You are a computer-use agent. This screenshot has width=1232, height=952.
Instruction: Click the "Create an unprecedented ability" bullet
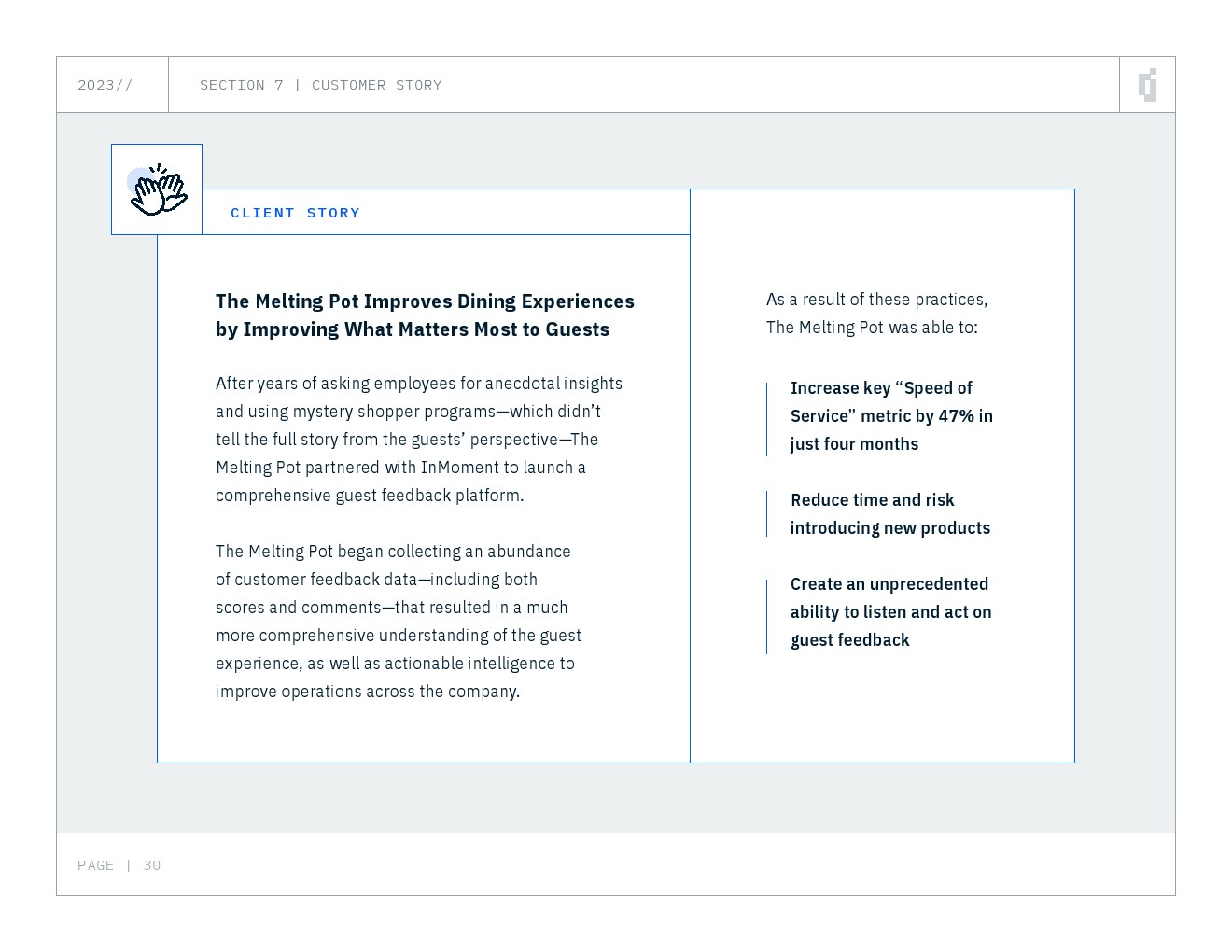pyautogui.click(x=890, y=611)
